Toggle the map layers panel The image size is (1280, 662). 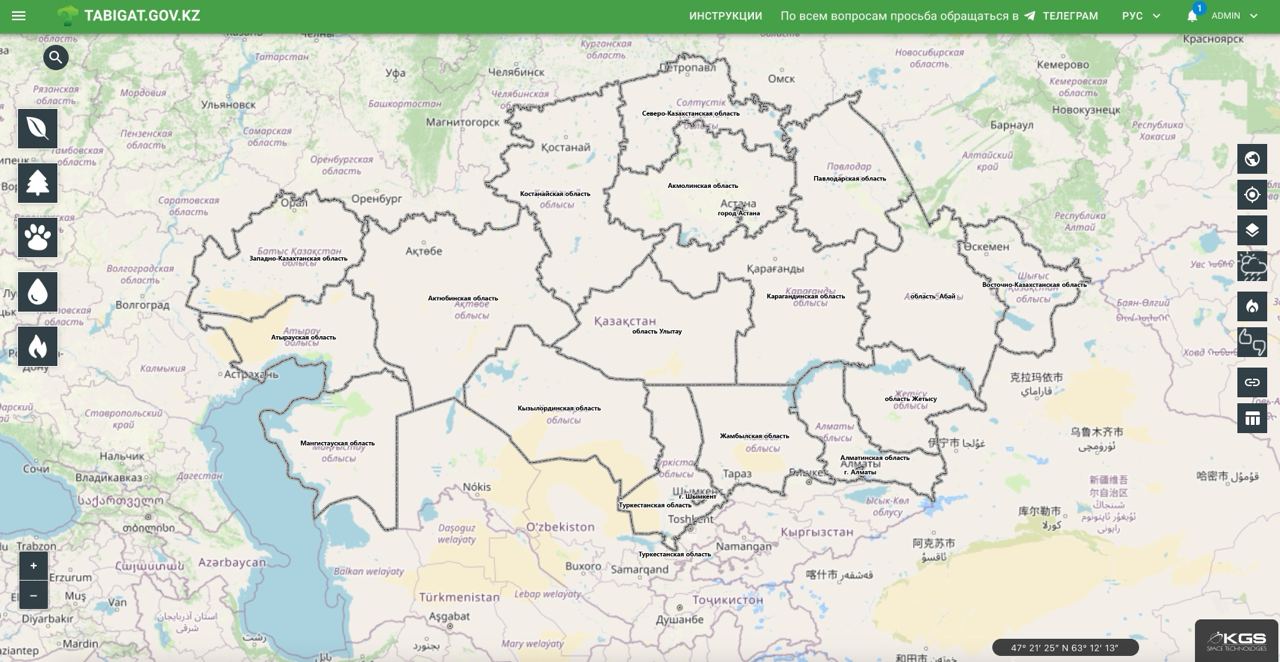[1252, 231]
